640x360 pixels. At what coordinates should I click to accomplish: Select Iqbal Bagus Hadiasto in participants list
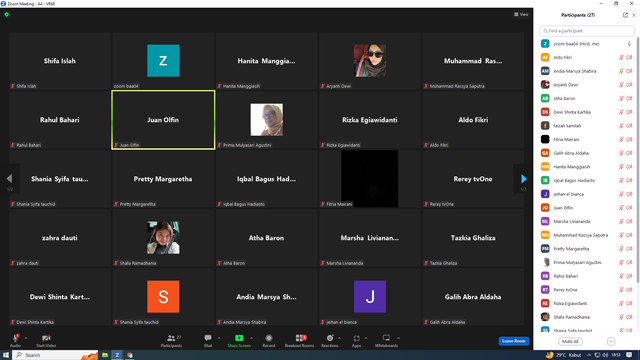[x=587, y=180]
